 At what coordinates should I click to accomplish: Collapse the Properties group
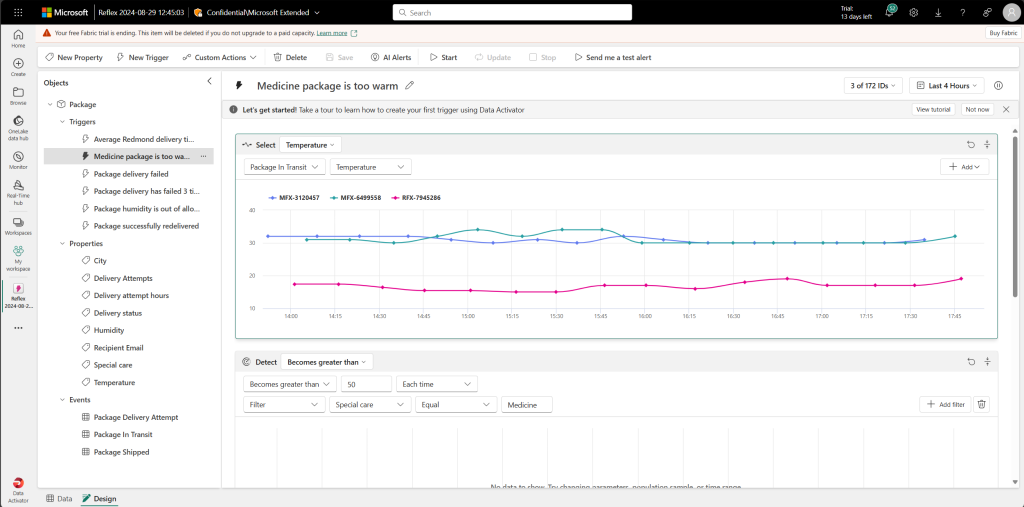pyautogui.click(x=61, y=244)
